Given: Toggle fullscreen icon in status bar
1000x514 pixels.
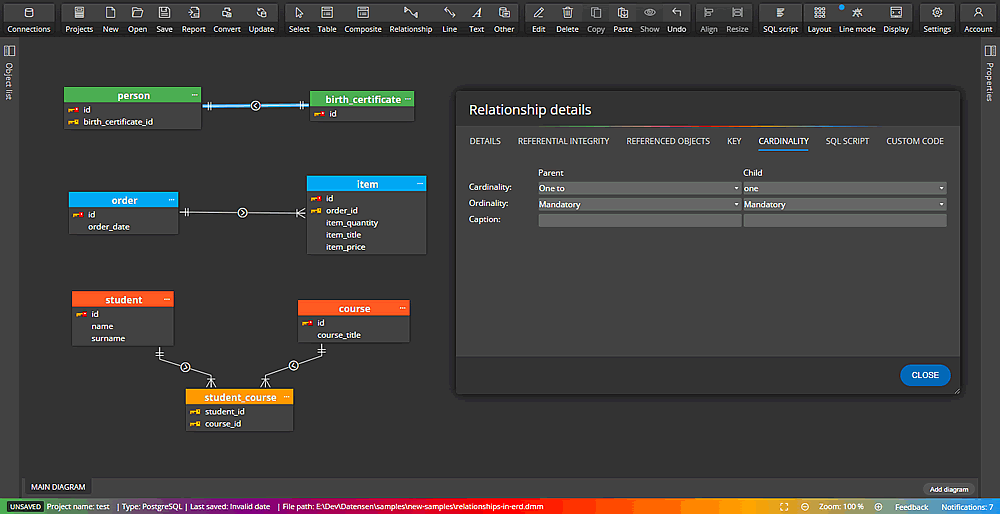Looking at the screenshot, I should 784,507.
